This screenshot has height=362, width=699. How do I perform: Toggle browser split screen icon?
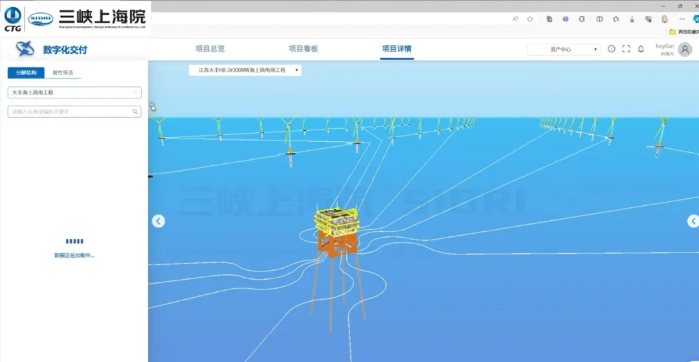(600, 19)
